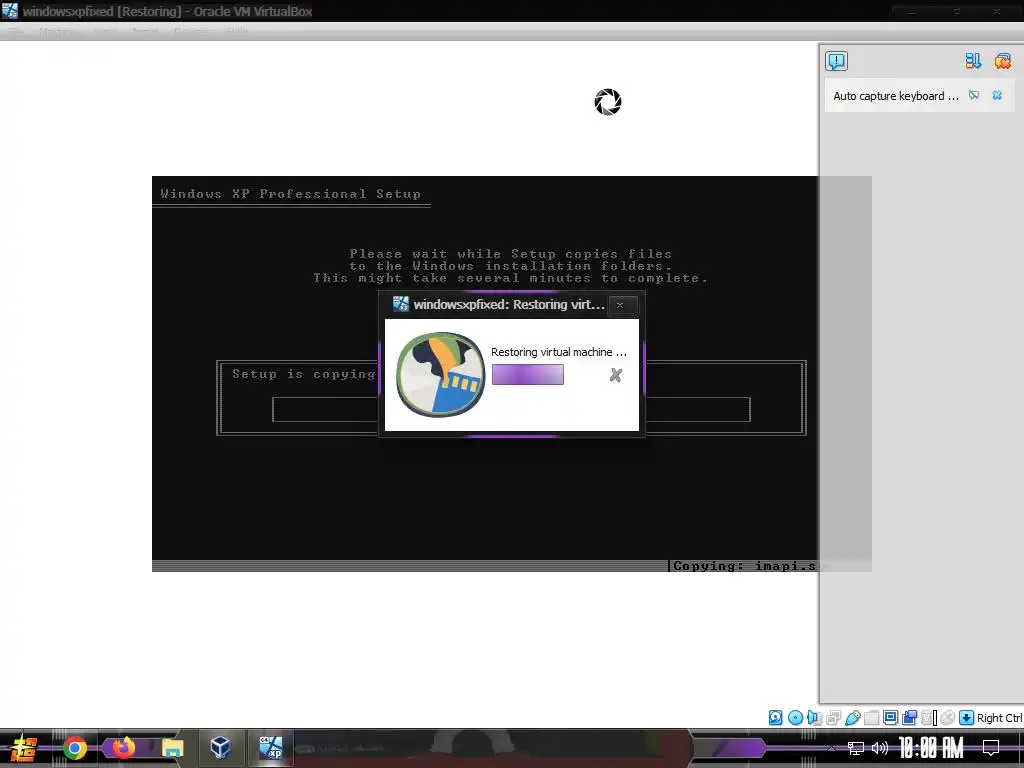The image size is (1024, 768).
Task: Open the VirtualBox notification center icon
Action: pyautogui.click(x=836, y=61)
